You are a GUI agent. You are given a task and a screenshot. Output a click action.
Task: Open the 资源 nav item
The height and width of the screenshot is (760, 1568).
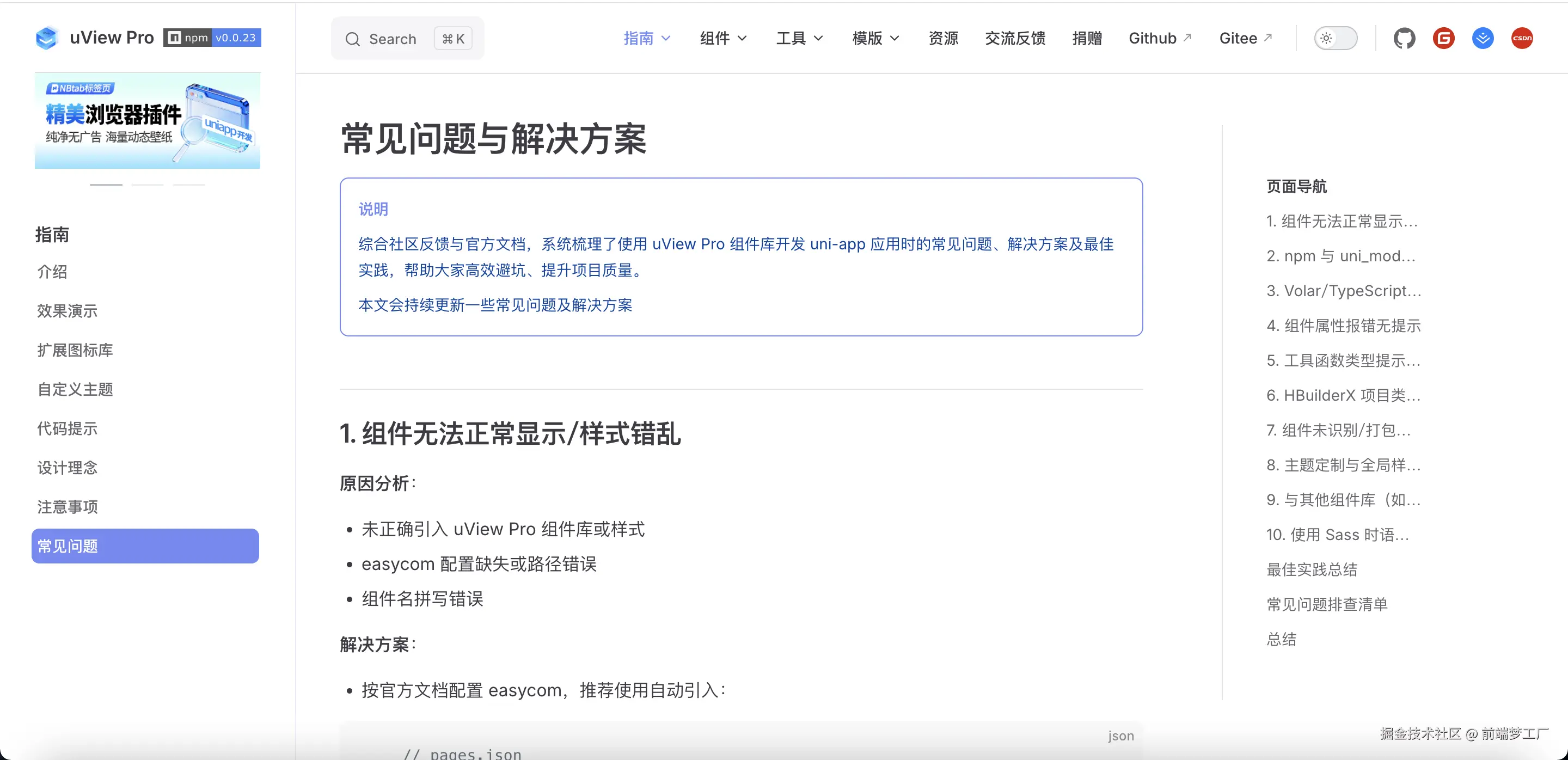pyautogui.click(x=943, y=38)
